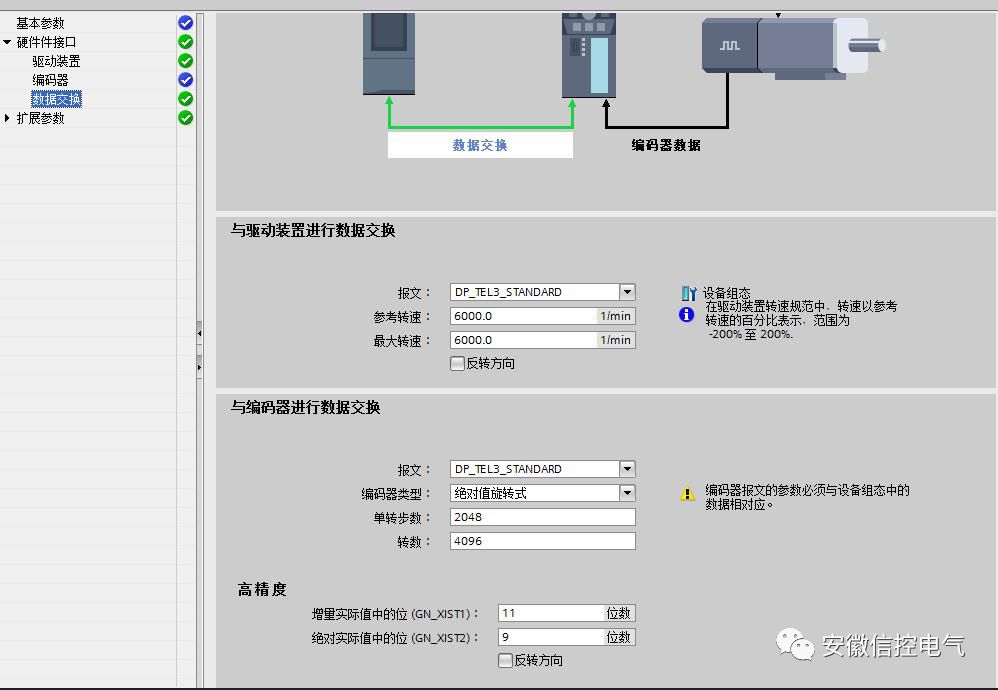The width and height of the screenshot is (998, 690).
Task: Click the 设备组态 device configuration icon
Action: pos(689,293)
